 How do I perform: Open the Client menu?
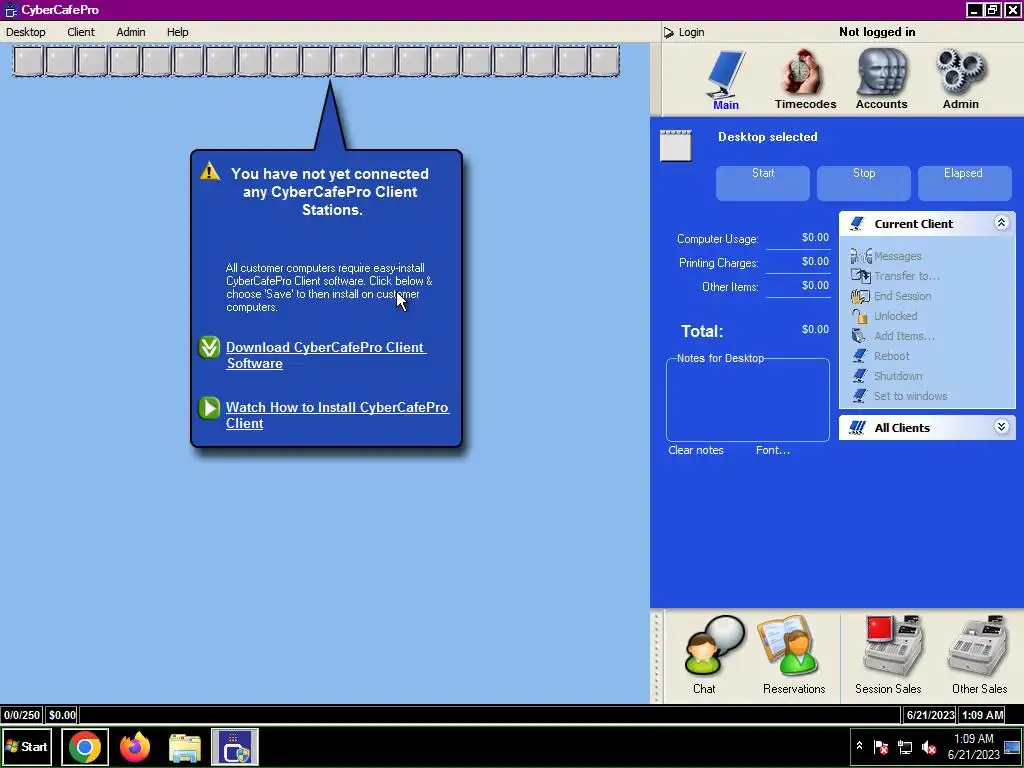81,32
